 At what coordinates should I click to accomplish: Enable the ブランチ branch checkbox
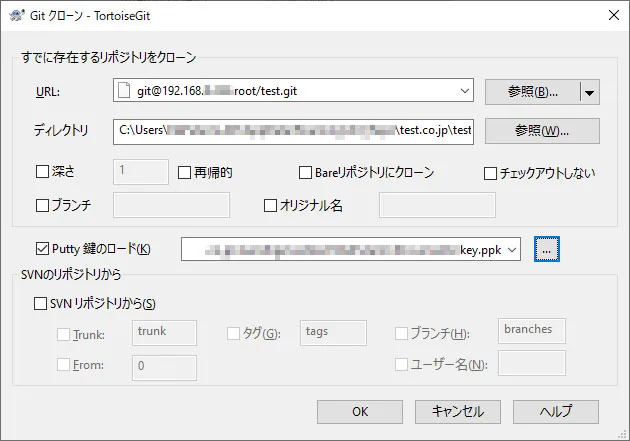(x=42, y=205)
